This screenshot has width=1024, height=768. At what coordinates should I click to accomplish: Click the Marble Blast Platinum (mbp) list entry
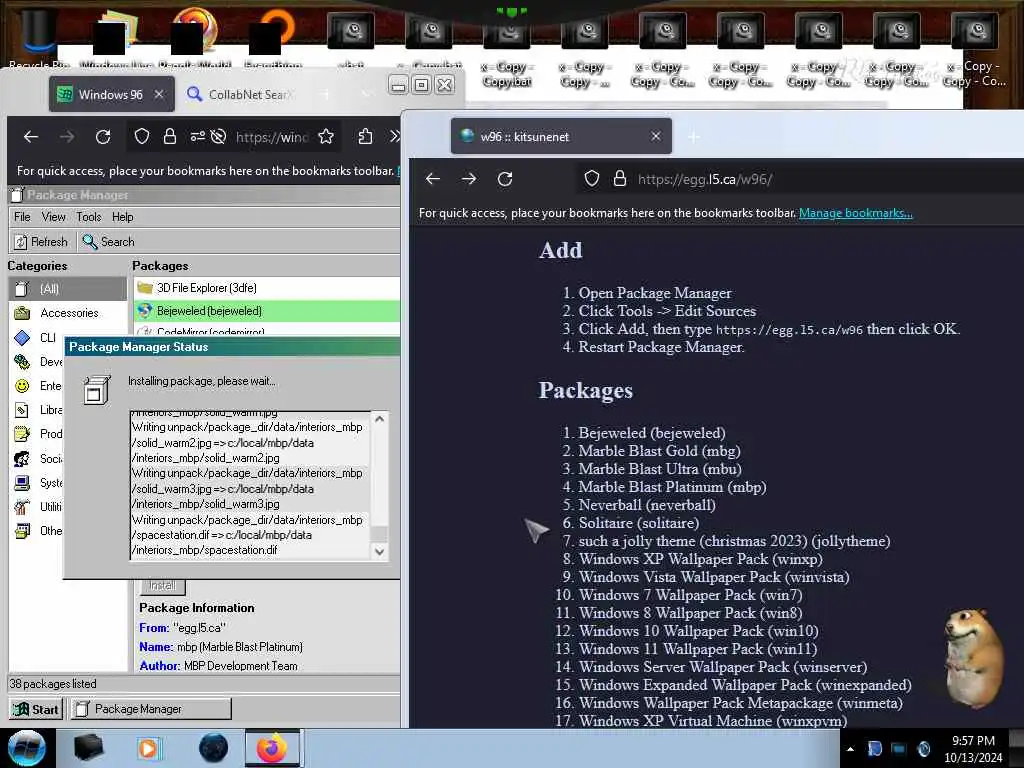pos(672,487)
